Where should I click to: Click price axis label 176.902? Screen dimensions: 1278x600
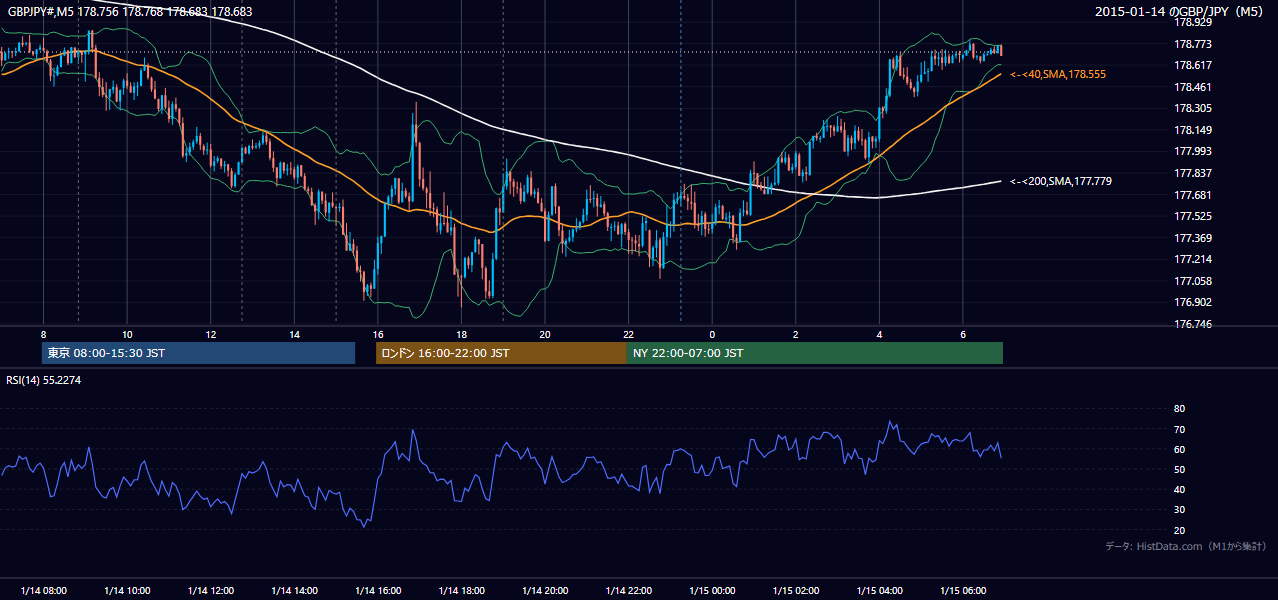coord(1194,302)
